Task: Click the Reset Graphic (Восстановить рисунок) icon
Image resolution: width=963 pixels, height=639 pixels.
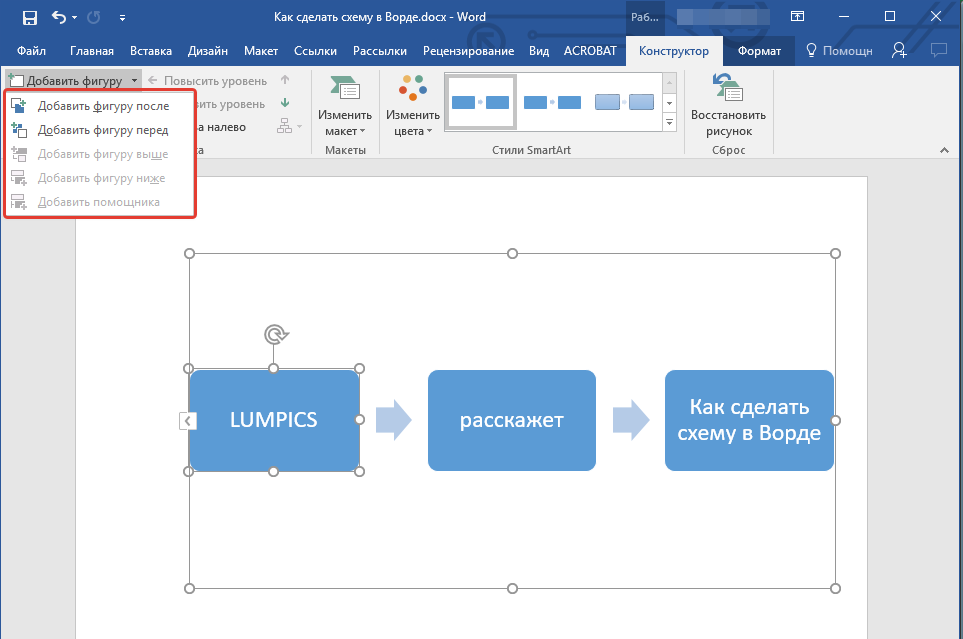Action: point(728,88)
